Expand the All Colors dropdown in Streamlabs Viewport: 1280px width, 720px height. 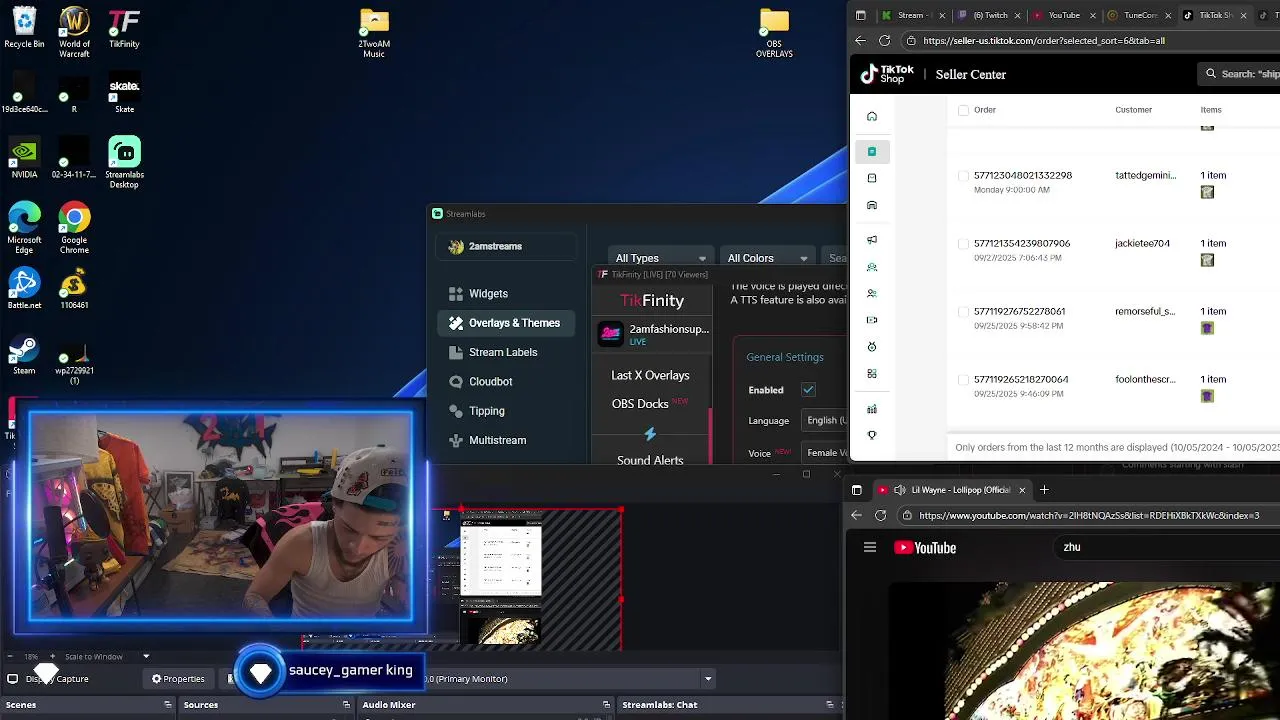pos(768,258)
